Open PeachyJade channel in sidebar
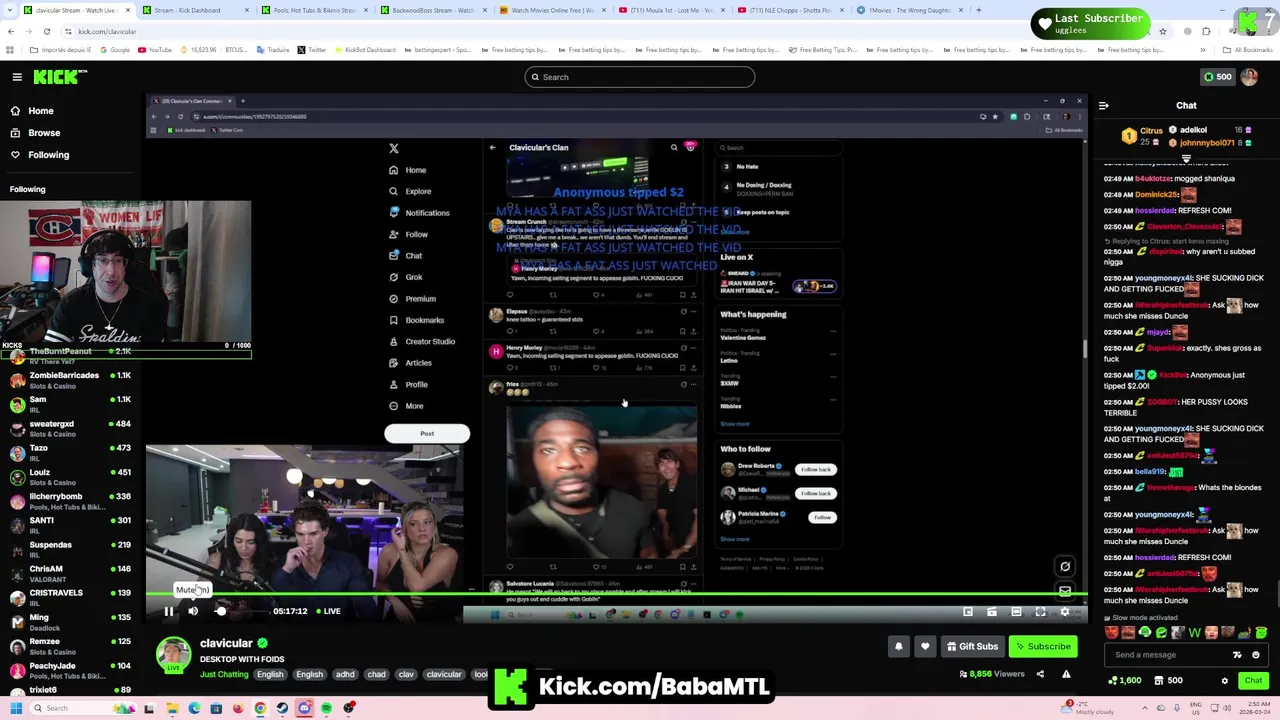This screenshot has width=1280, height=720. (70, 670)
